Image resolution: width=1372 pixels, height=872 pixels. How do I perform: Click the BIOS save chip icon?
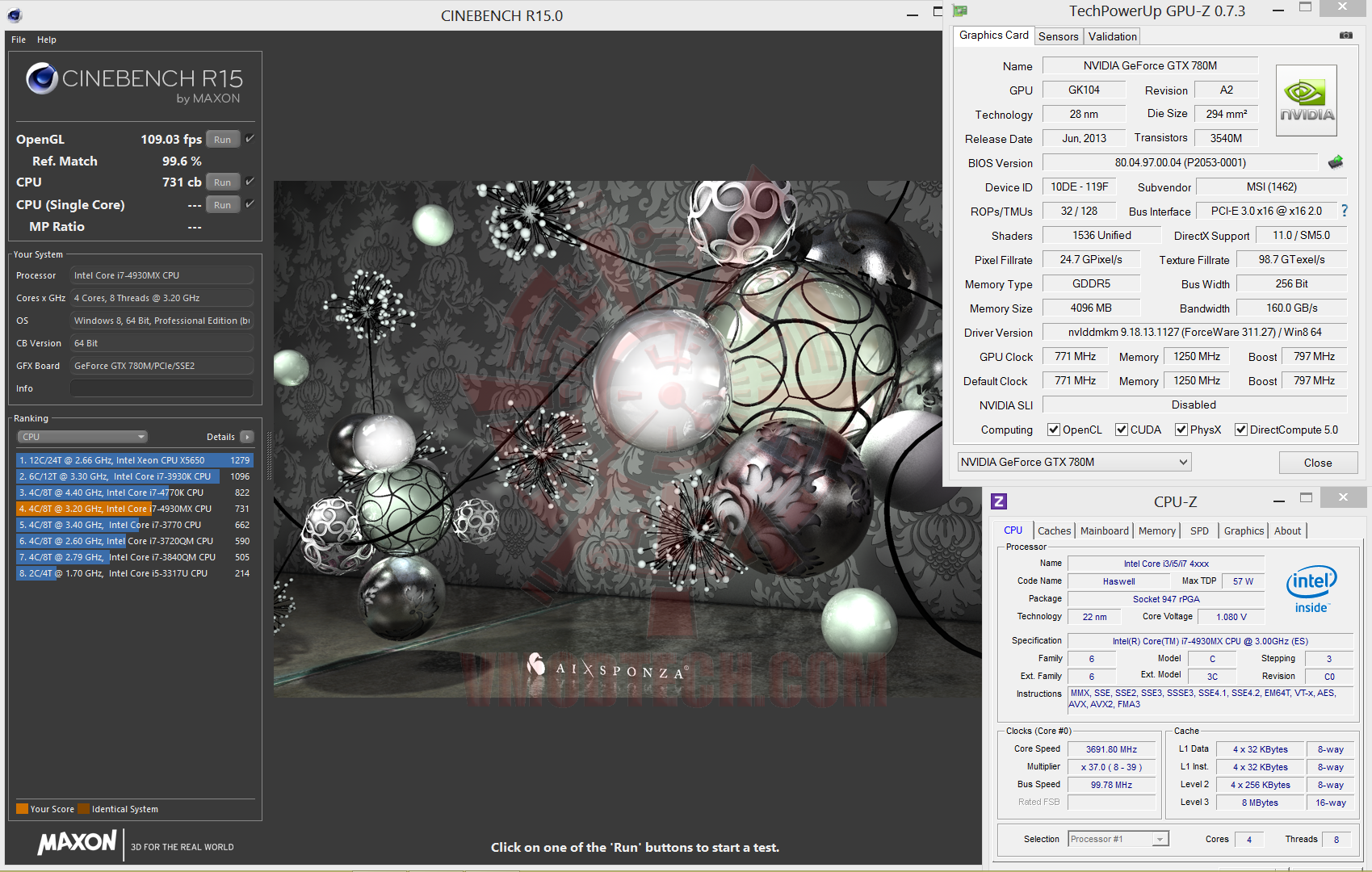coord(1336,162)
